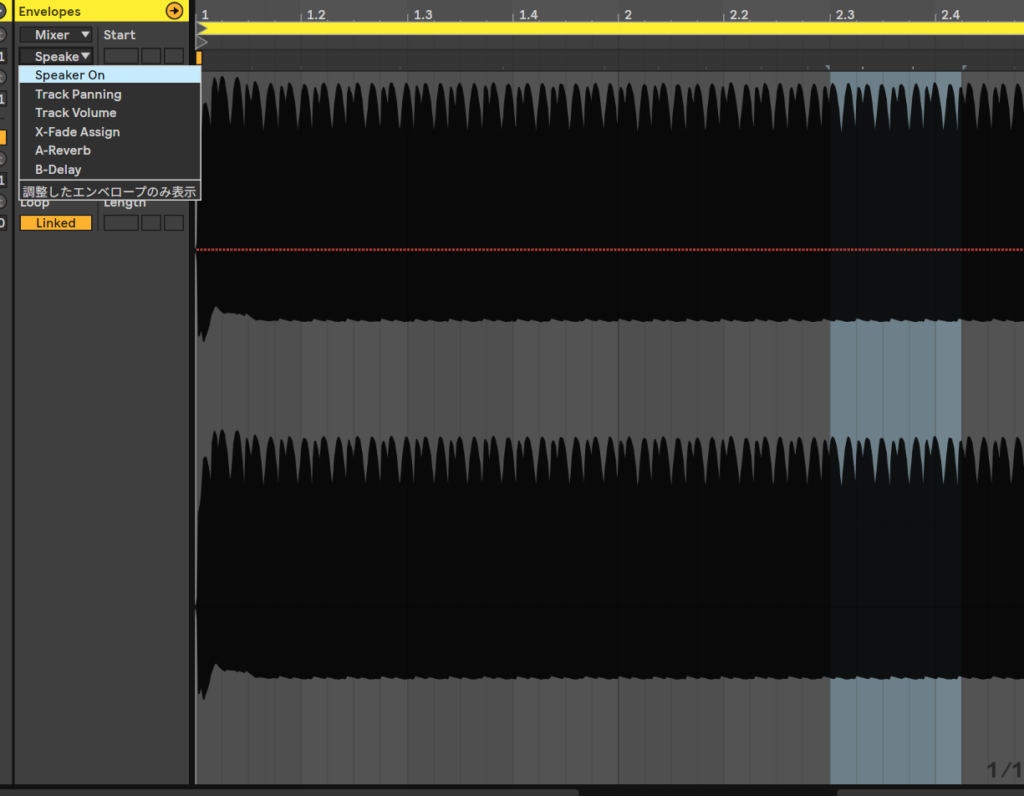Screen dimensions: 1024x796
Task: Click the orange warp marker at clip start
Action: pos(198,58)
